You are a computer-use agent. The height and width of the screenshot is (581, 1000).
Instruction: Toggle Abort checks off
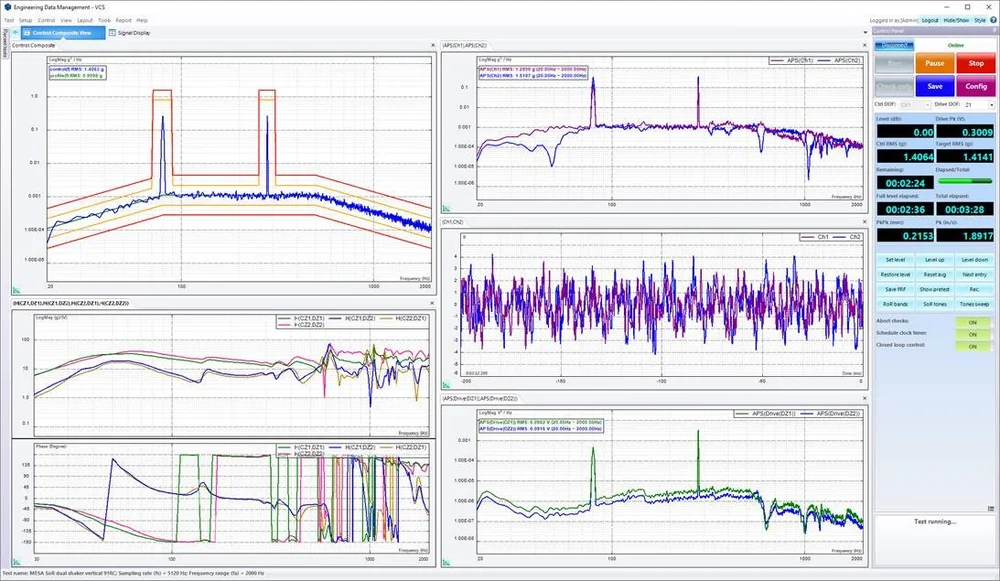coord(971,321)
